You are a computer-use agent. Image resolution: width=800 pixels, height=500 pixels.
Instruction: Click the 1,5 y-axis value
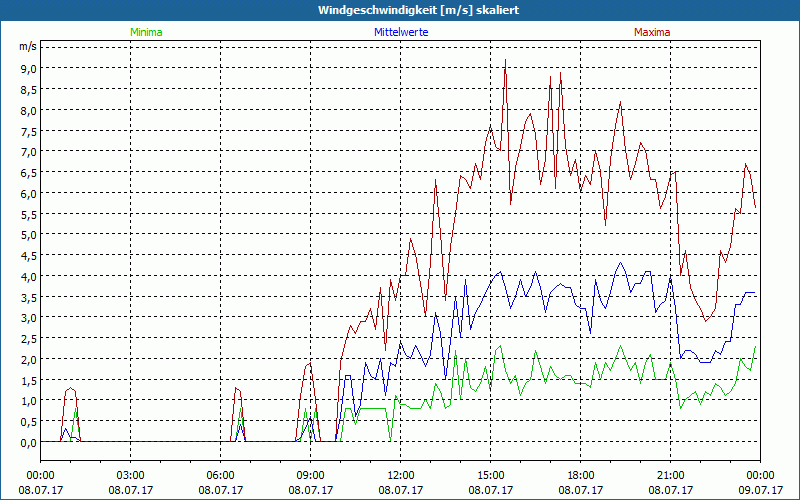pyautogui.click(x=29, y=381)
